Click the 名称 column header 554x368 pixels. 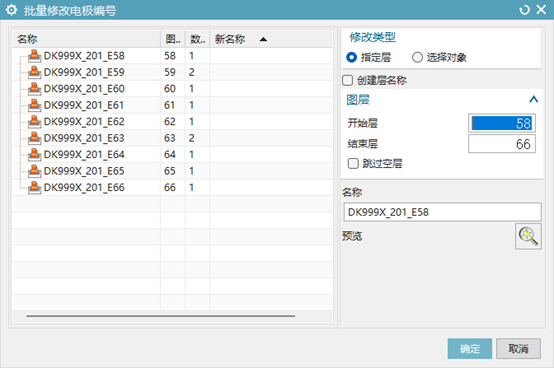tap(86, 39)
